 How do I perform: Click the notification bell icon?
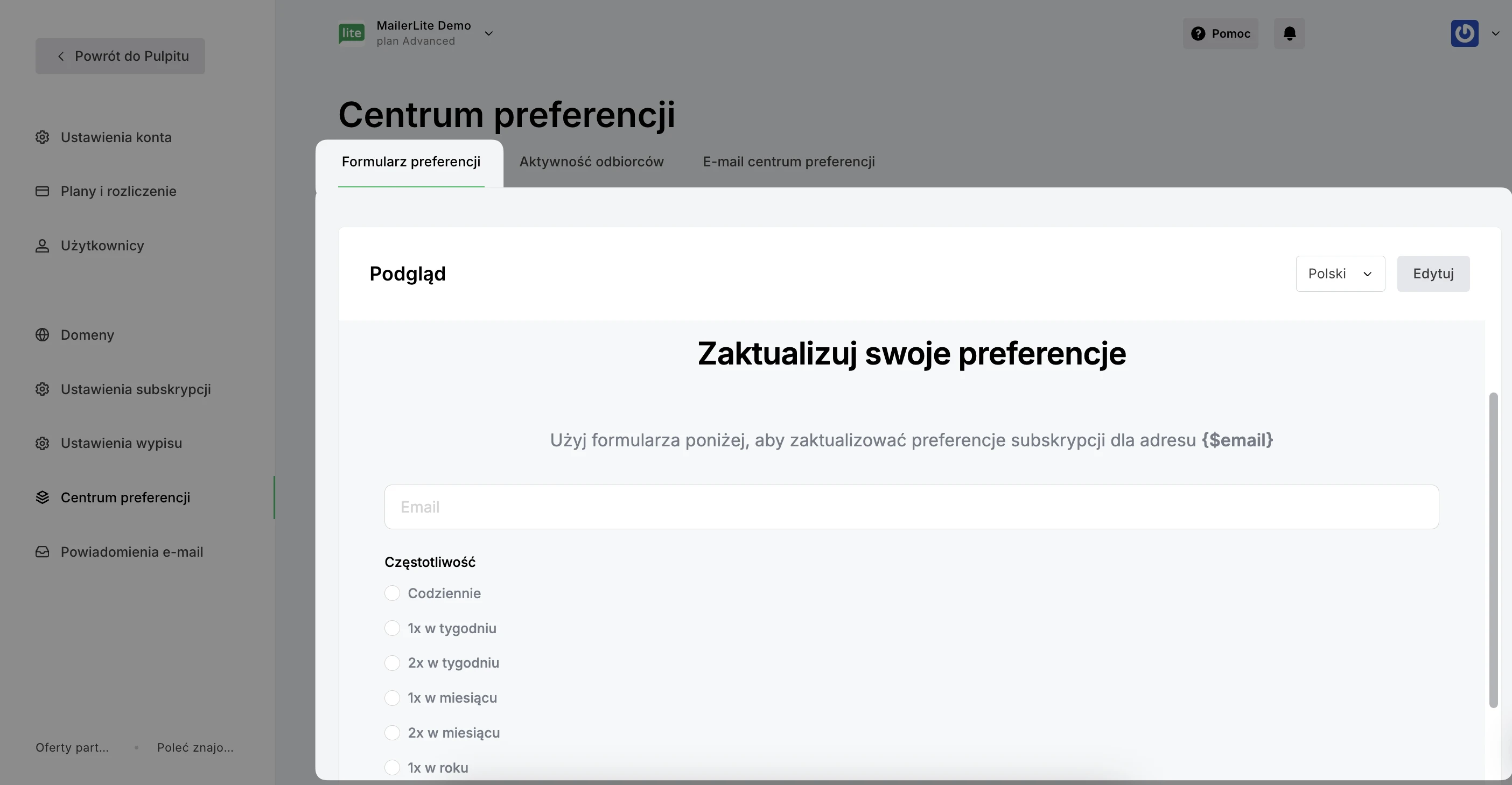tap(1289, 33)
